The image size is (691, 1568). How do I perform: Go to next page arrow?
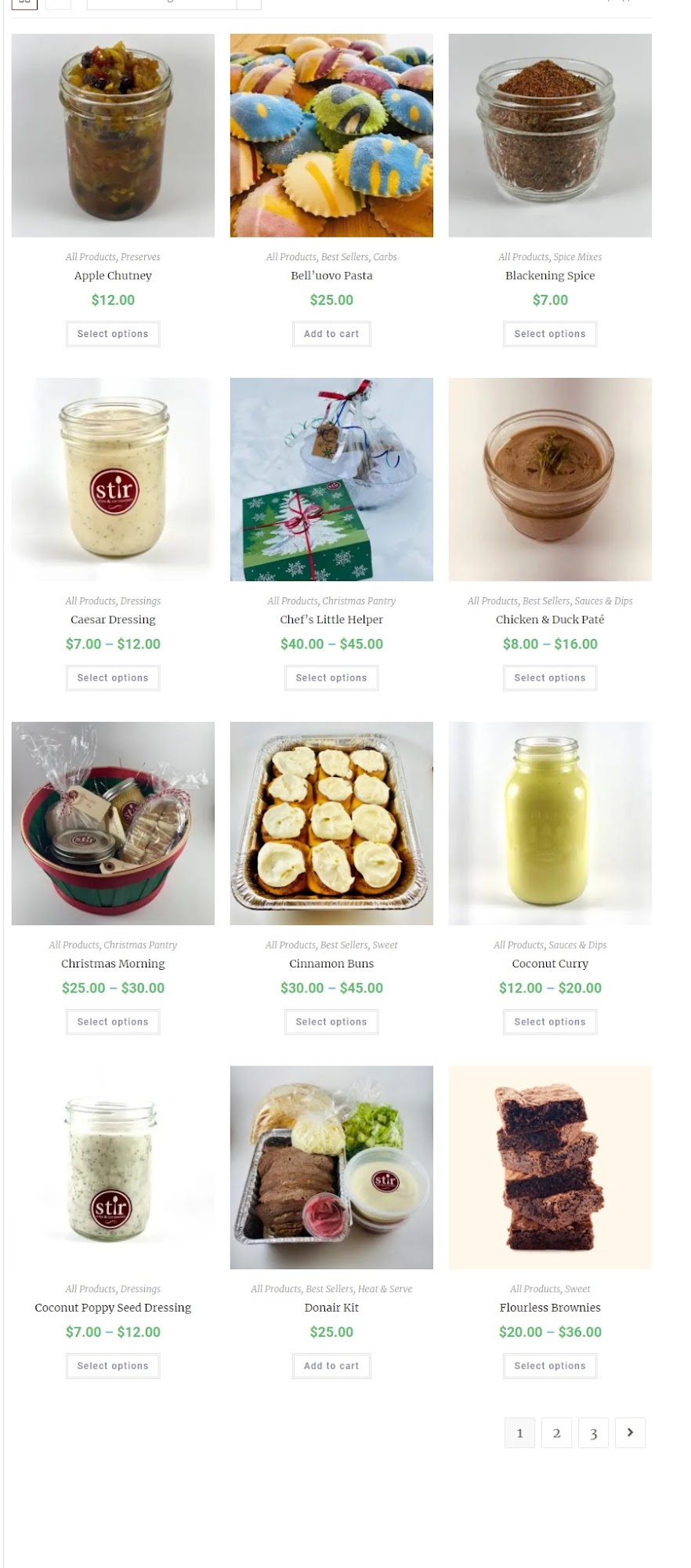coord(630,1432)
